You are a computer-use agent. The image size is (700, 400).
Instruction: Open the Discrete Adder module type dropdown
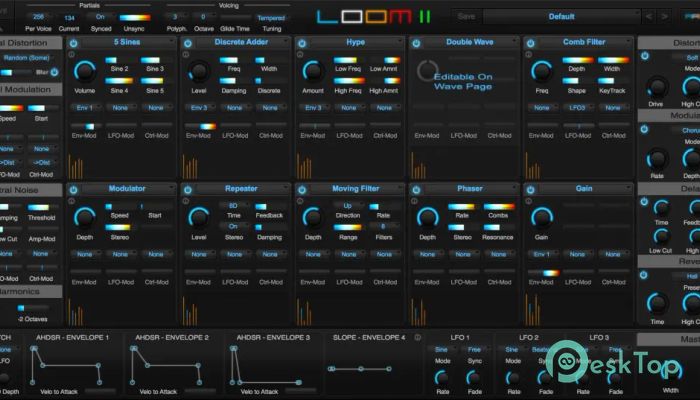click(242, 42)
